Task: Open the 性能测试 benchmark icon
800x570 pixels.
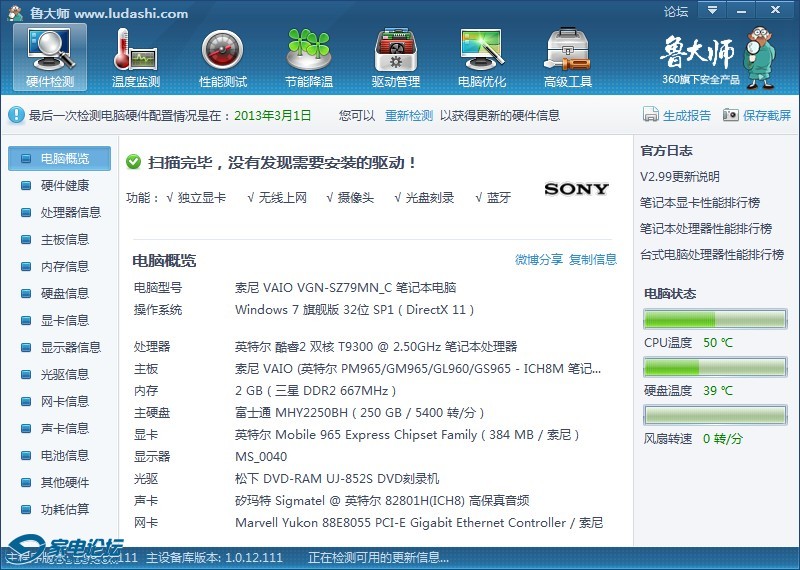Action: [x=222, y=57]
